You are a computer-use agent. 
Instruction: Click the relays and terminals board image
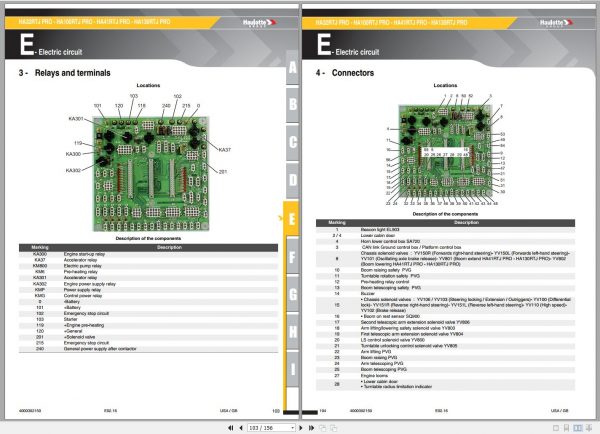pyautogui.click(x=151, y=174)
